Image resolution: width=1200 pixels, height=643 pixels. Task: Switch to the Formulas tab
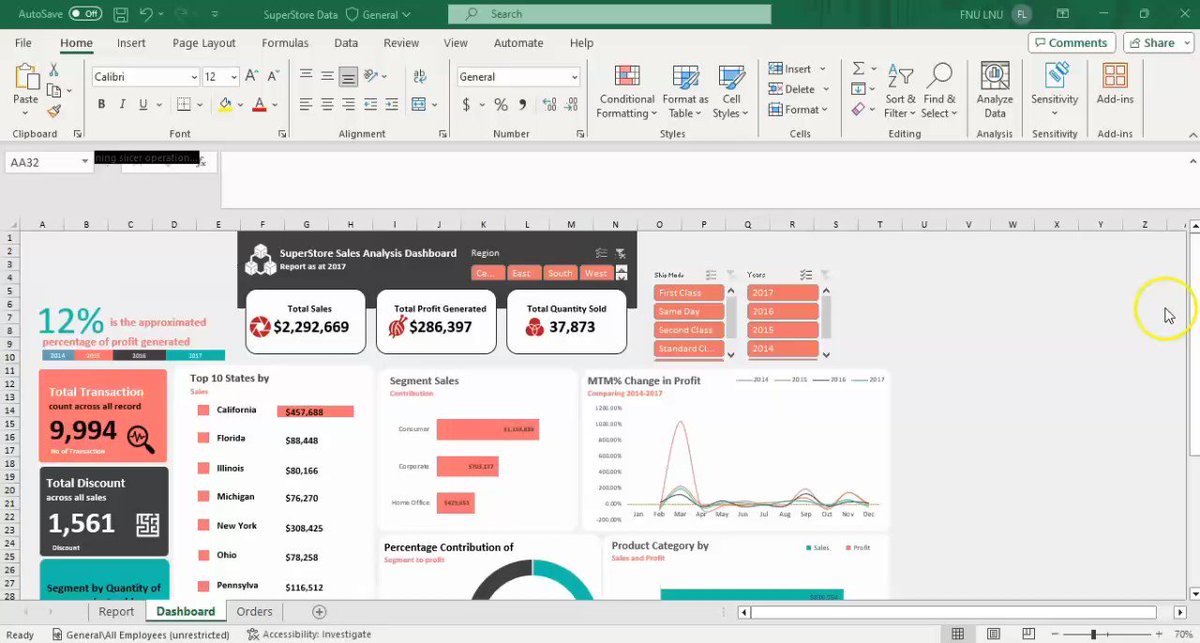285,43
